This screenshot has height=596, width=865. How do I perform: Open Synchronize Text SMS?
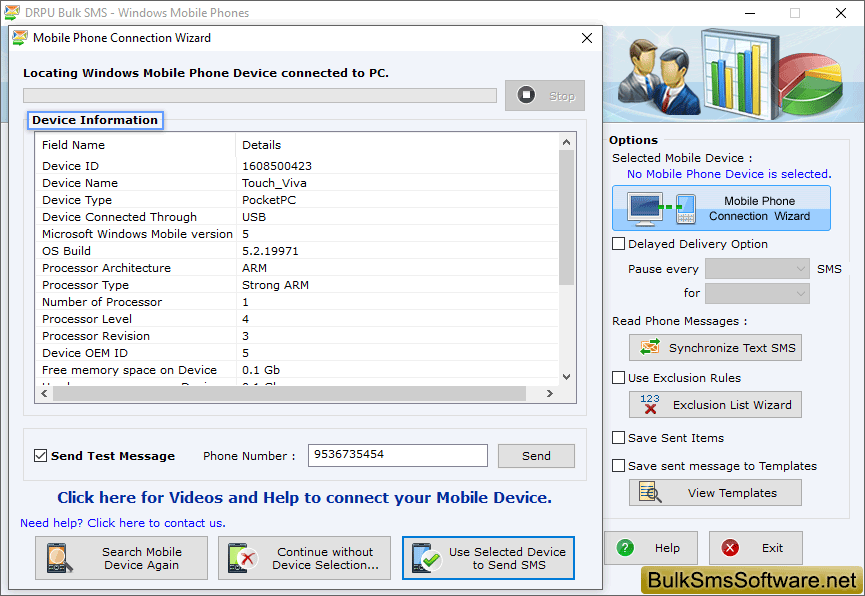pos(715,348)
